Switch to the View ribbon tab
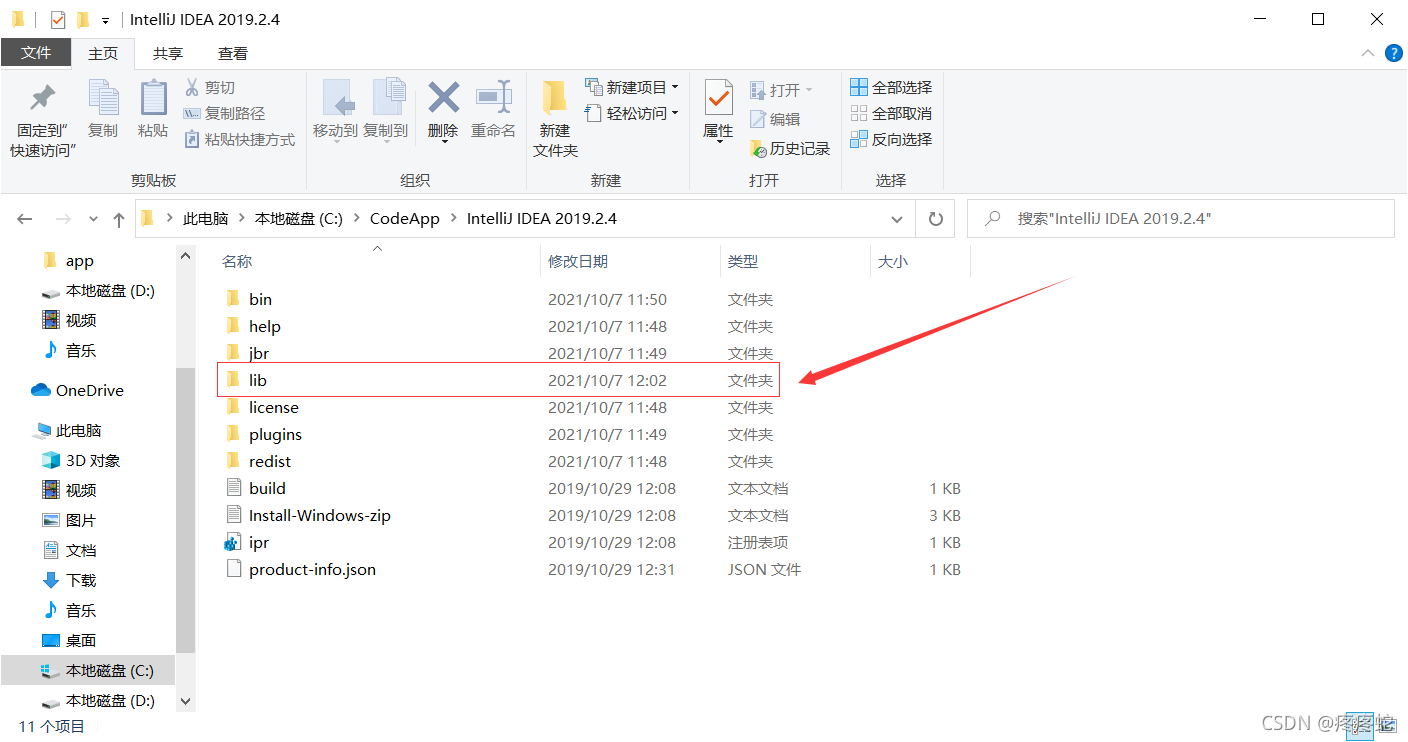 click(233, 53)
